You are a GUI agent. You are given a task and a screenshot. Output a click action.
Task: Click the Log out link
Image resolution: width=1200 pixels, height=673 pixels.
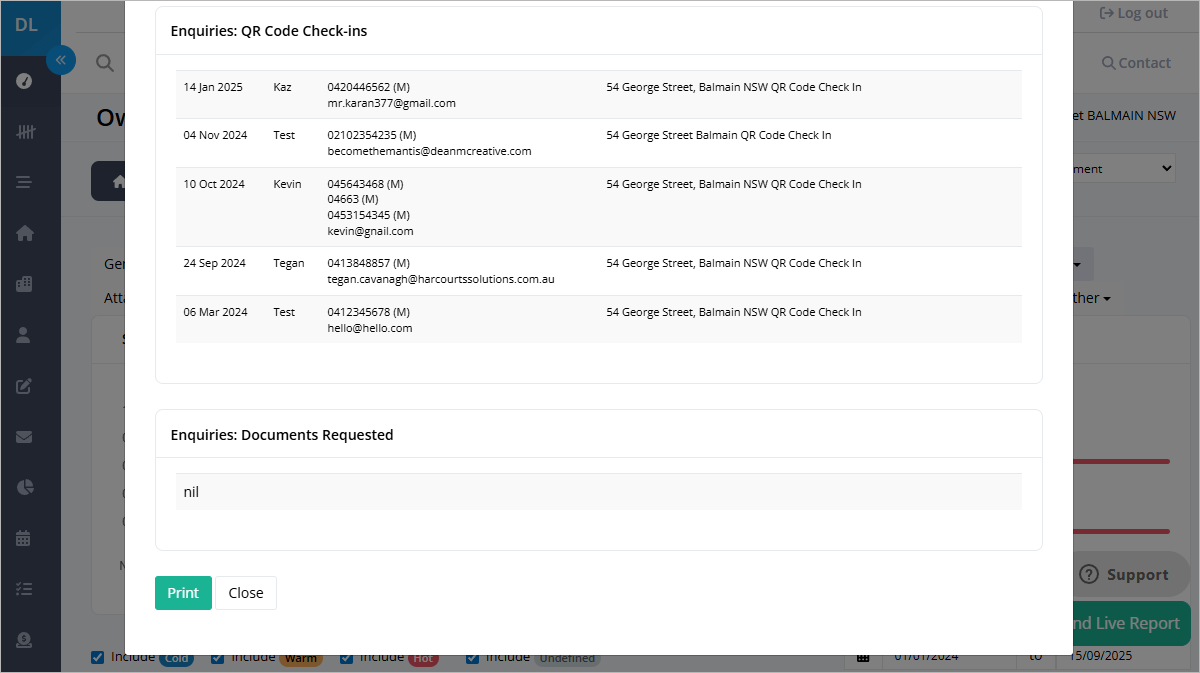[x=1133, y=13]
